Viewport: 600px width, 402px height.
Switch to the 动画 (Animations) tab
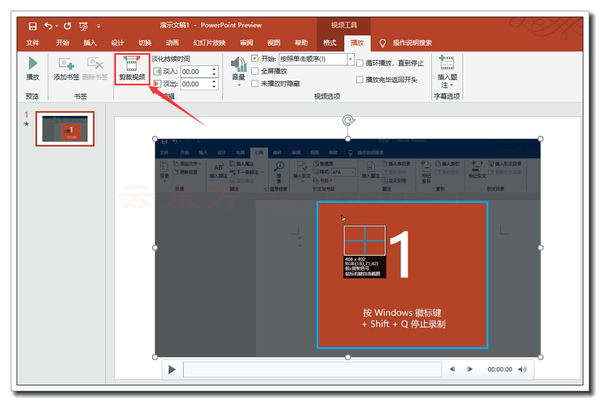(172, 42)
